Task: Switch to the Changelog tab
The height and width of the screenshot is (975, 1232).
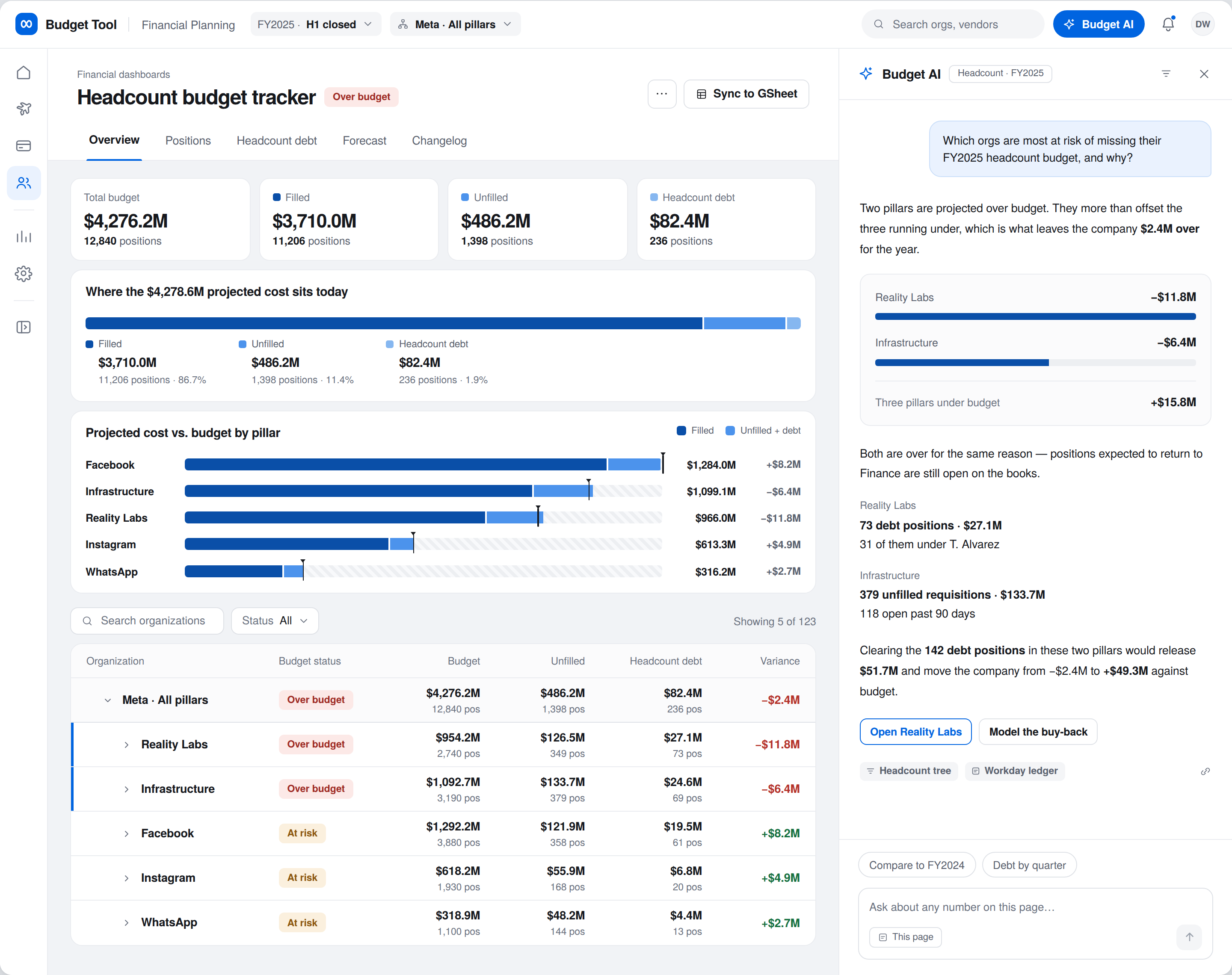Action: click(439, 140)
